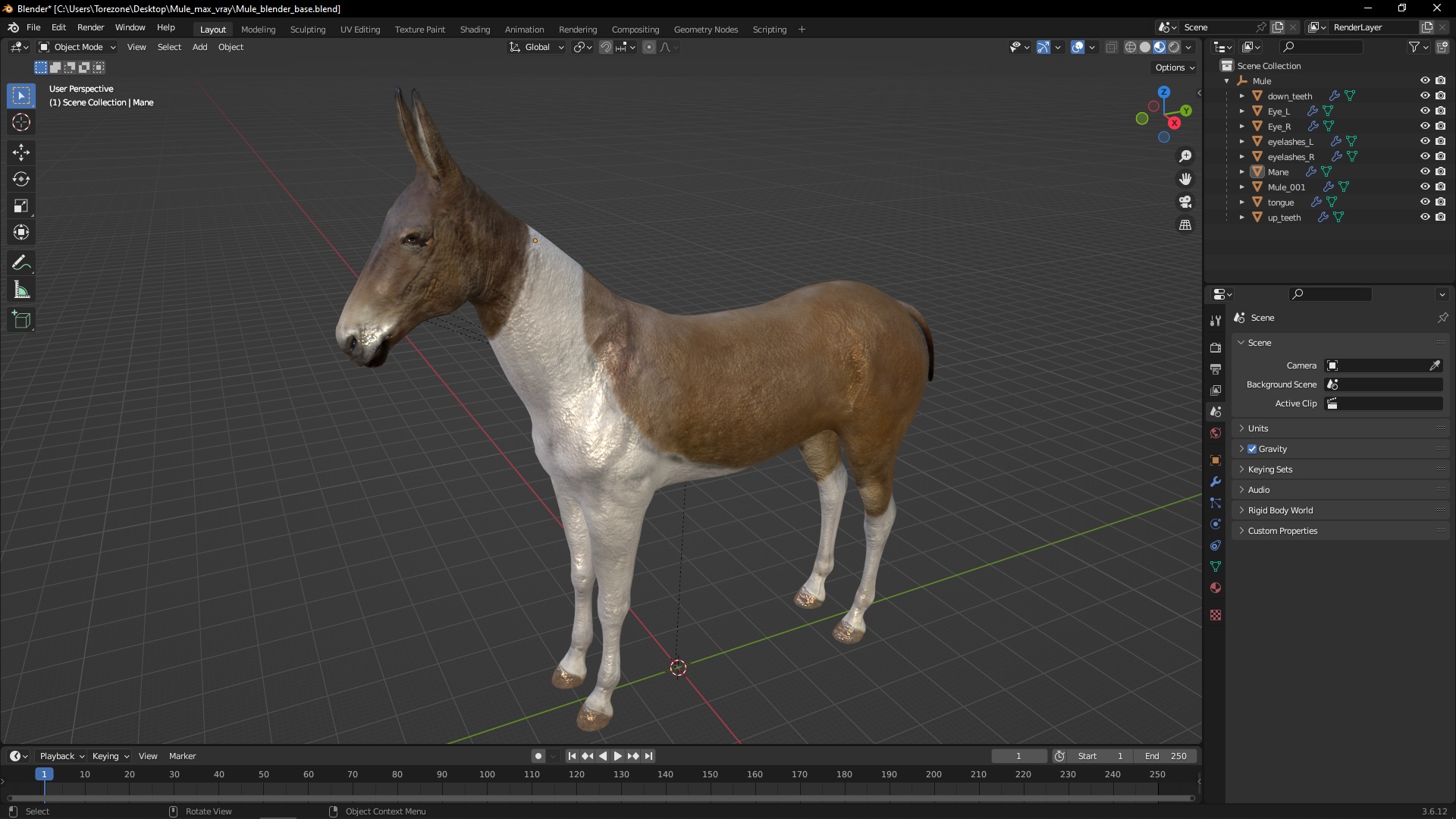Open the Object Mode dropdown

tap(77, 47)
